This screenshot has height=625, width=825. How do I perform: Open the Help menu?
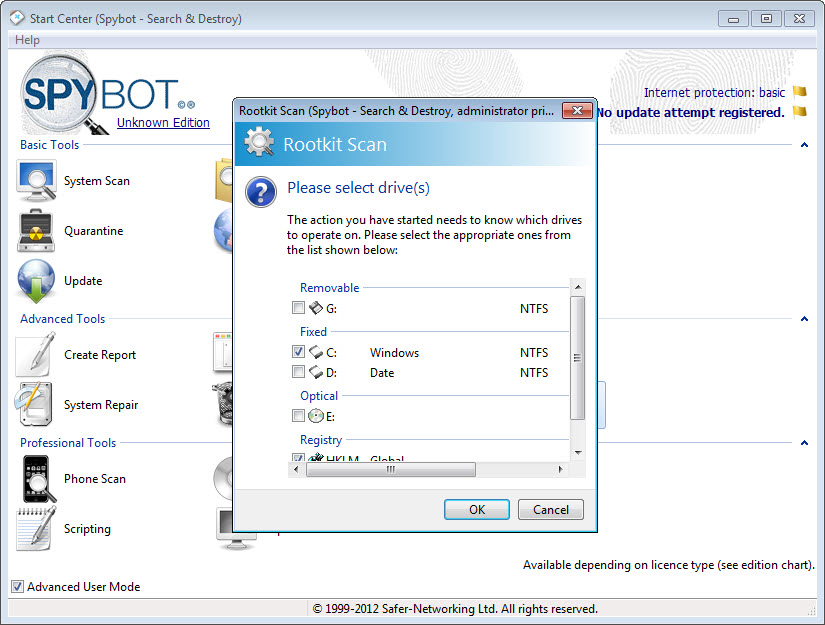click(27, 40)
